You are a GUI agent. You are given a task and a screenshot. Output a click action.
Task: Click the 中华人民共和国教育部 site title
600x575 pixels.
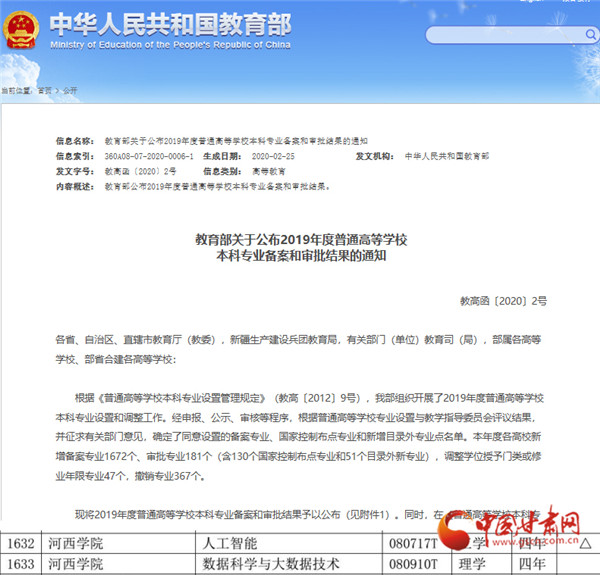[x=170, y=24]
